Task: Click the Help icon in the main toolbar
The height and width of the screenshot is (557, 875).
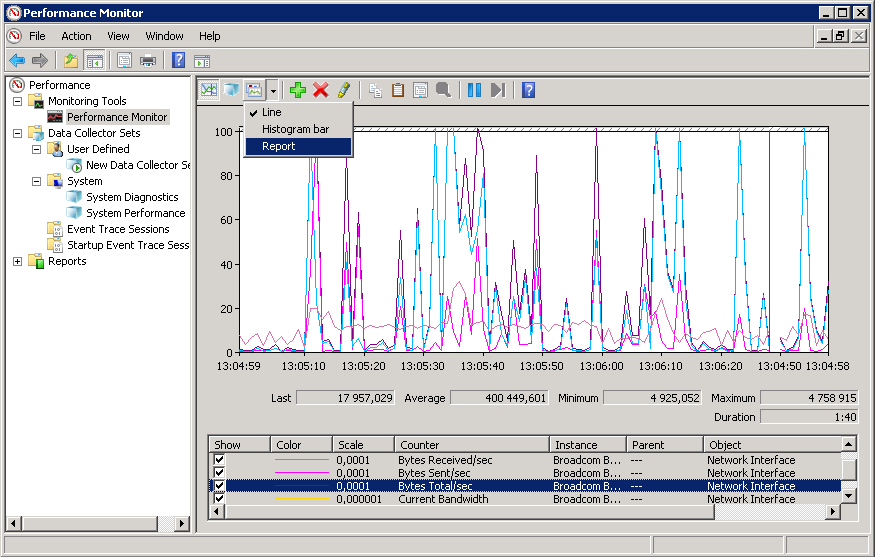Action: pos(178,60)
